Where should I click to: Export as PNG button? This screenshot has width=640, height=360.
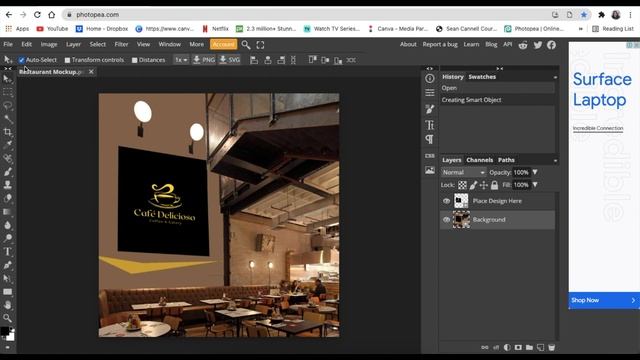[204, 60]
